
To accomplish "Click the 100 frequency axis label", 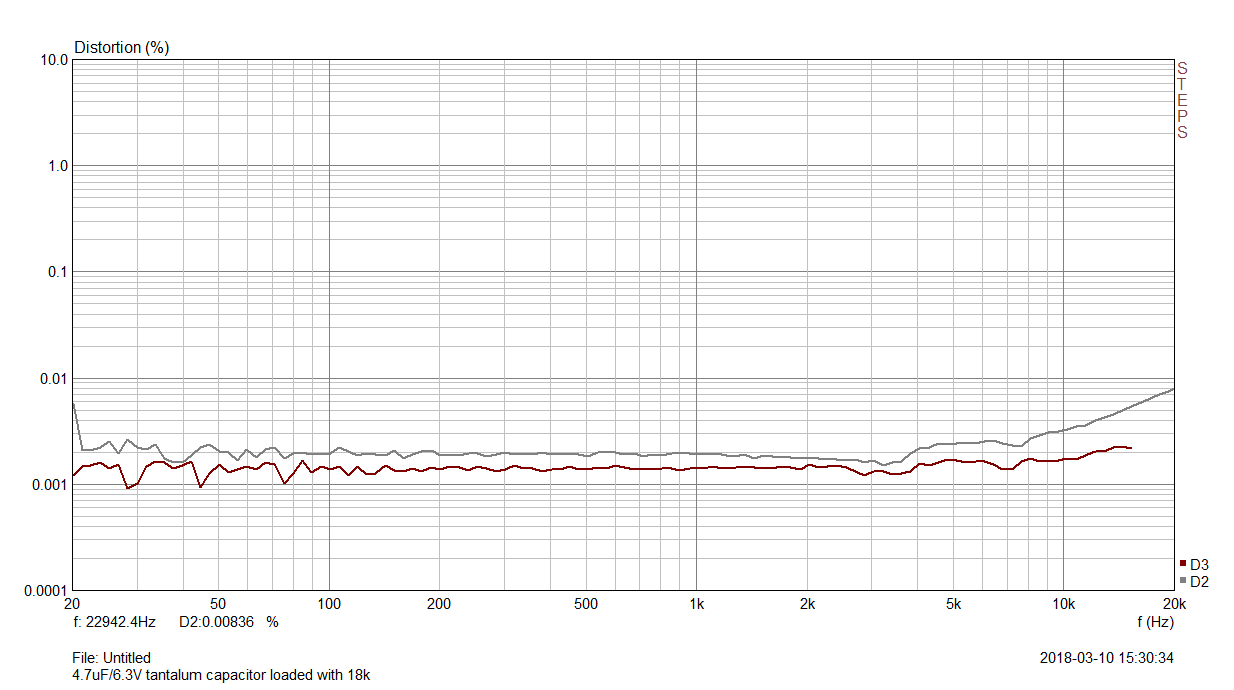I will [x=329, y=604].
